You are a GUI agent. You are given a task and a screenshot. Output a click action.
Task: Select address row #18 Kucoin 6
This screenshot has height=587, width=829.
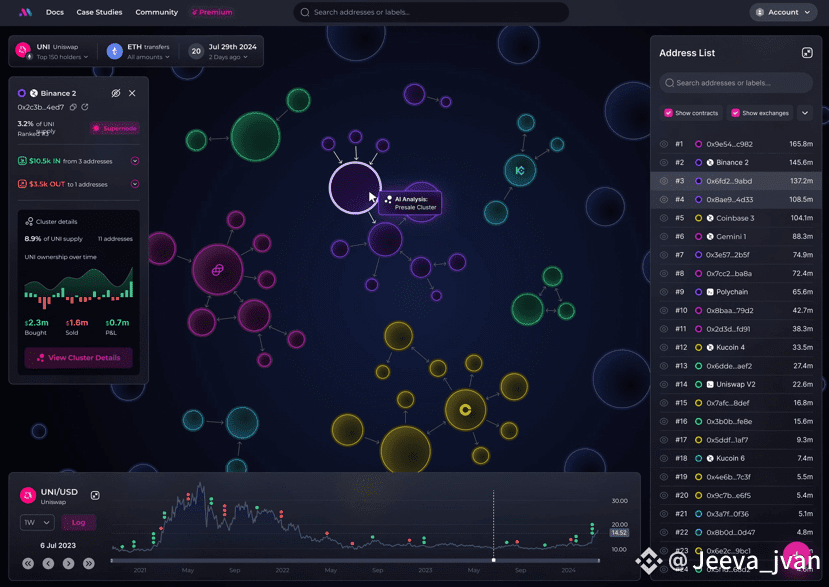(x=735, y=458)
